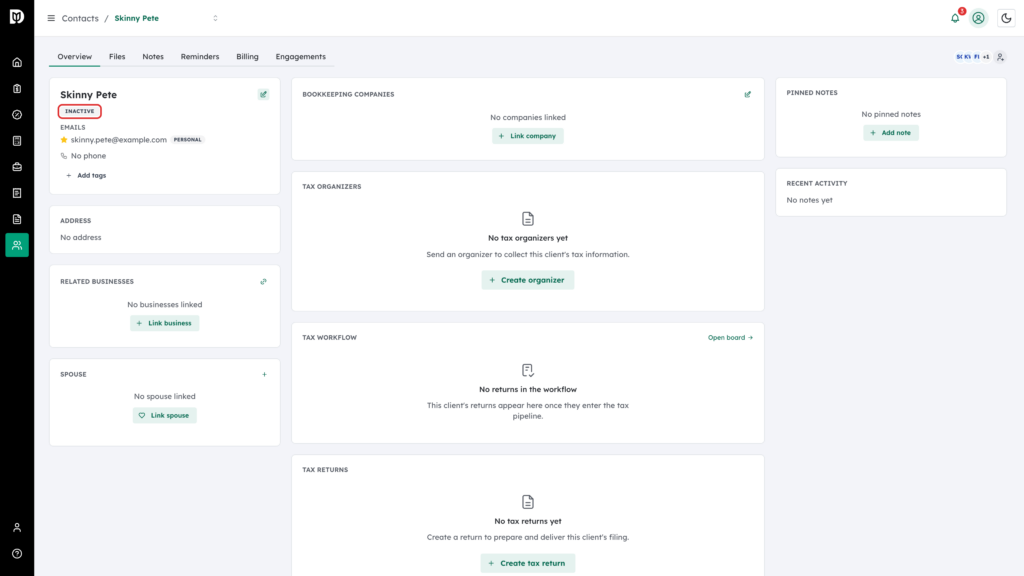This screenshot has height=576, width=1024.
Task: Toggle dark mode moon icon
Action: (x=1006, y=18)
